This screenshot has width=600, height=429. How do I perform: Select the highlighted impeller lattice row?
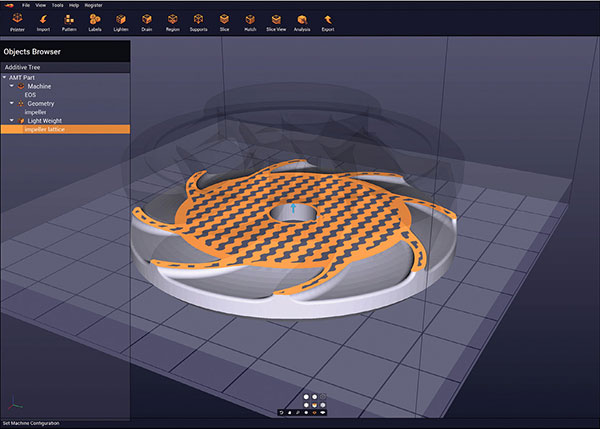click(x=65, y=129)
